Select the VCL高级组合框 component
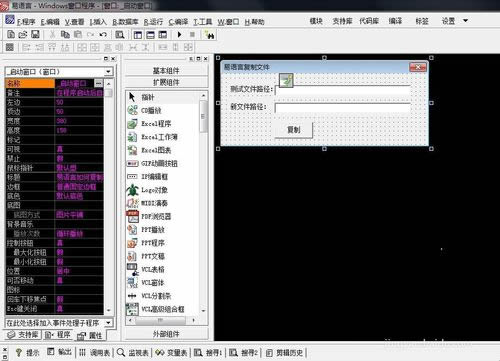Viewport: 500px width, 361px height. pos(163,309)
